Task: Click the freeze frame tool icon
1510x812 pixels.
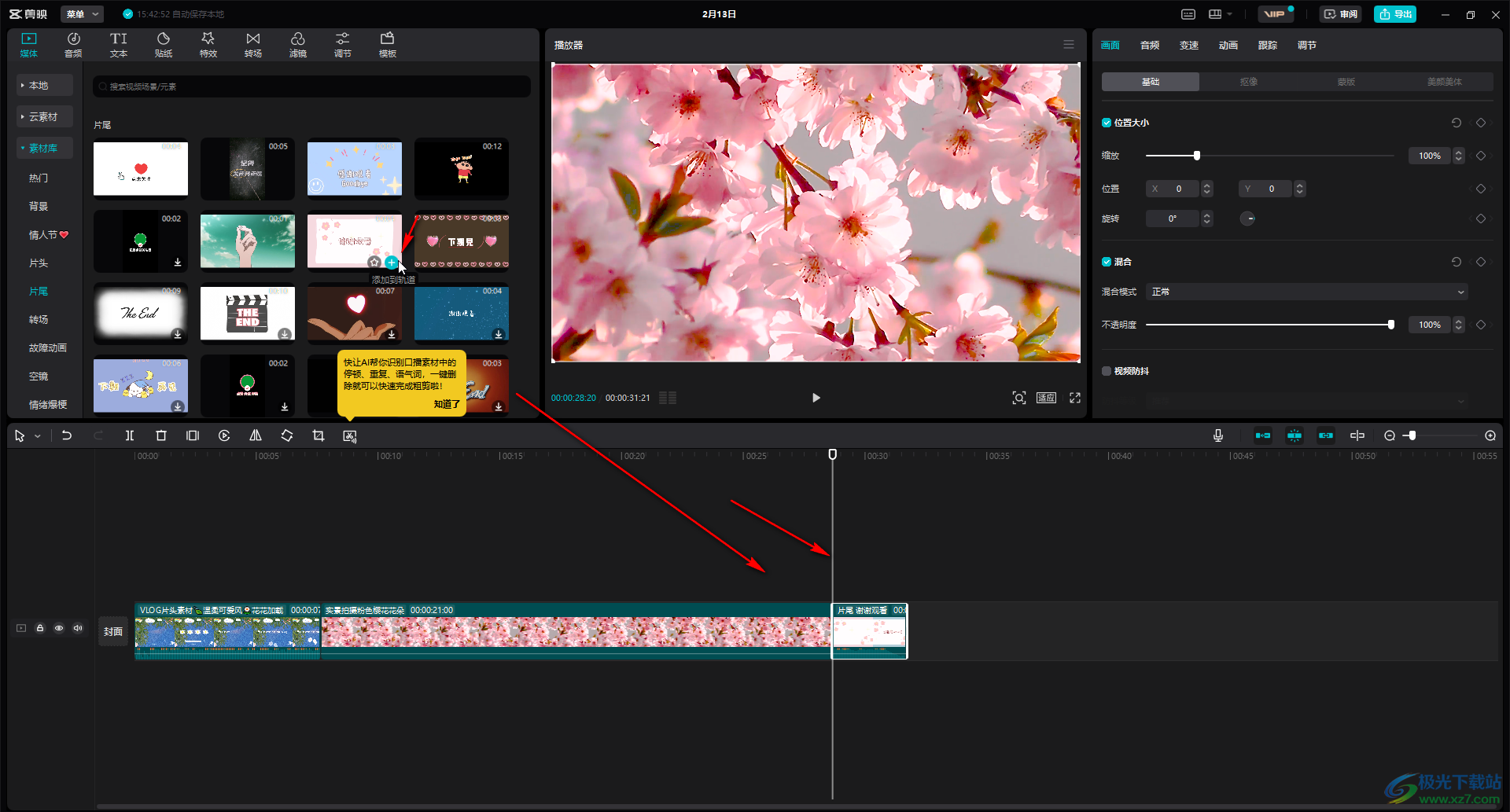Action: [193, 435]
